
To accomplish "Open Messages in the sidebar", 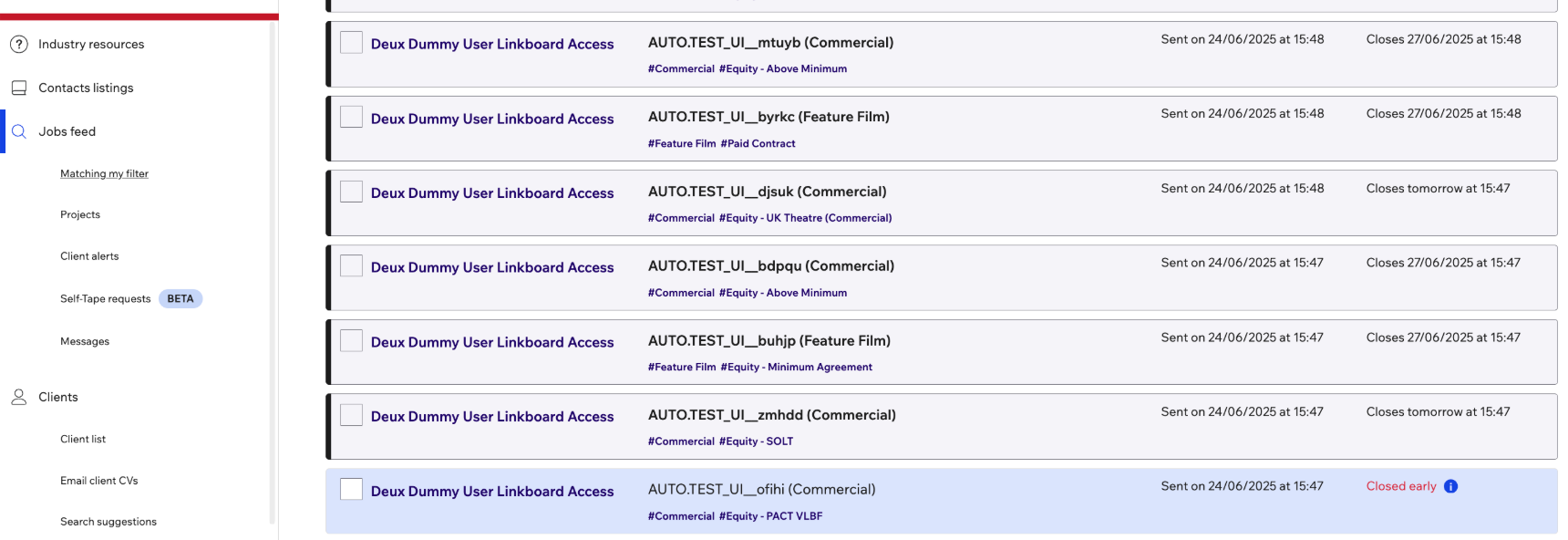I will point(85,341).
